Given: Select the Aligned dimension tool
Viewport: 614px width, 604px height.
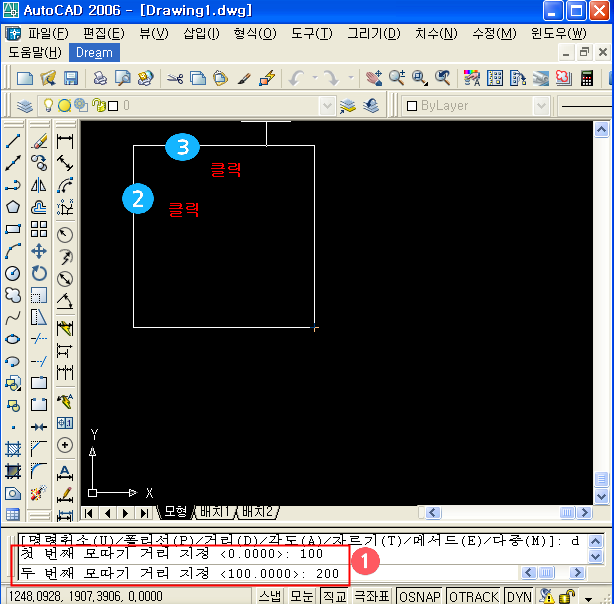Looking at the screenshot, I should pos(65,163).
